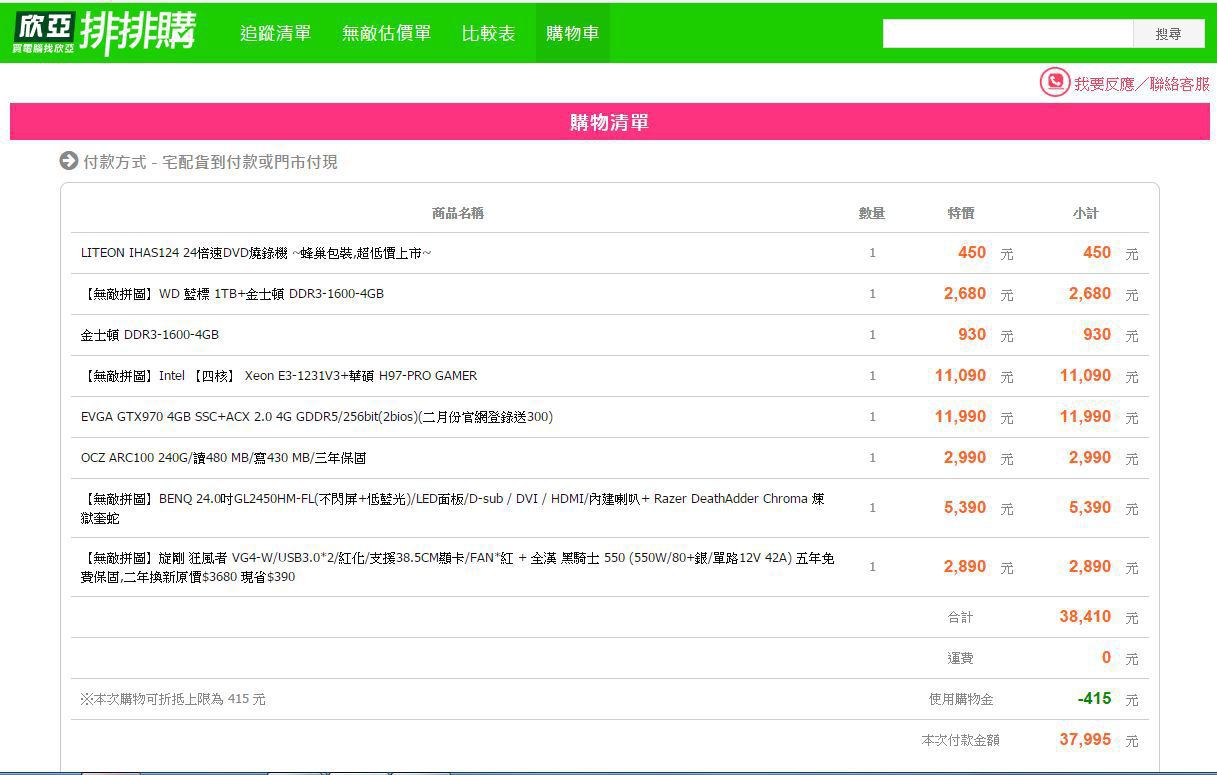Viewport: 1217px width, 775px height.
Task: Select the EVGA GTX970 4GB product name
Action: [x=317, y=417]
